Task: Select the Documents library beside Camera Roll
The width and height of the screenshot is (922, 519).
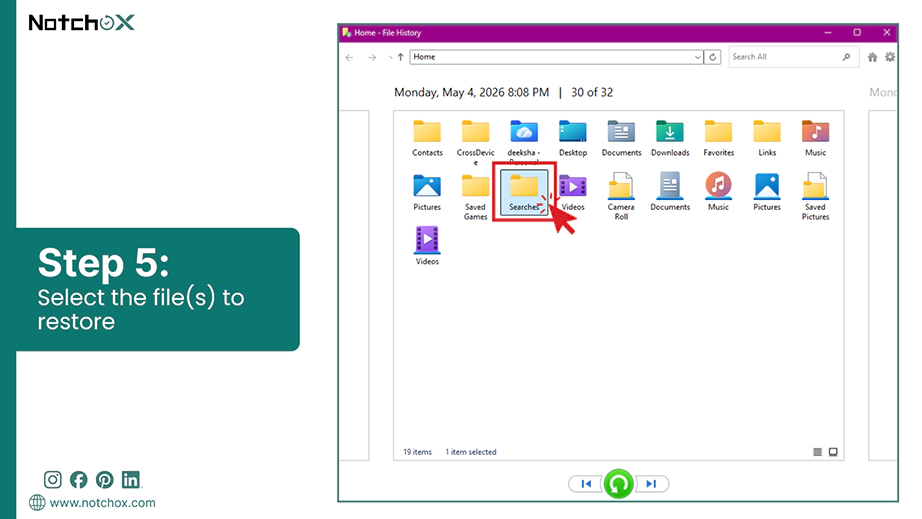Action: [x=670, y=192]
